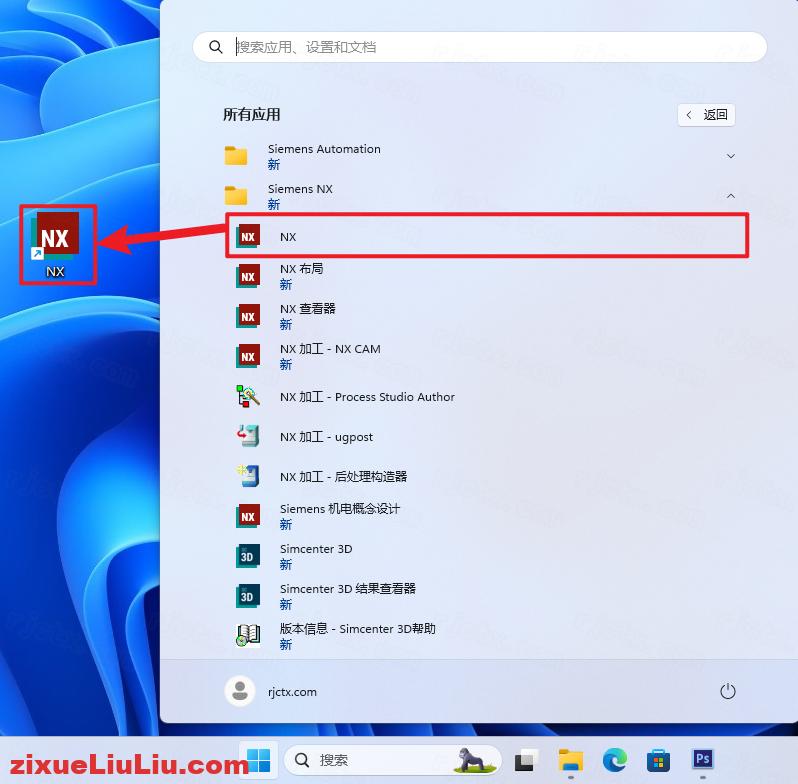The width and height of the screenshot is (798, 784).
Task: Launch the NX 加工 - NX CAM icon
Action: coord(248,356)
